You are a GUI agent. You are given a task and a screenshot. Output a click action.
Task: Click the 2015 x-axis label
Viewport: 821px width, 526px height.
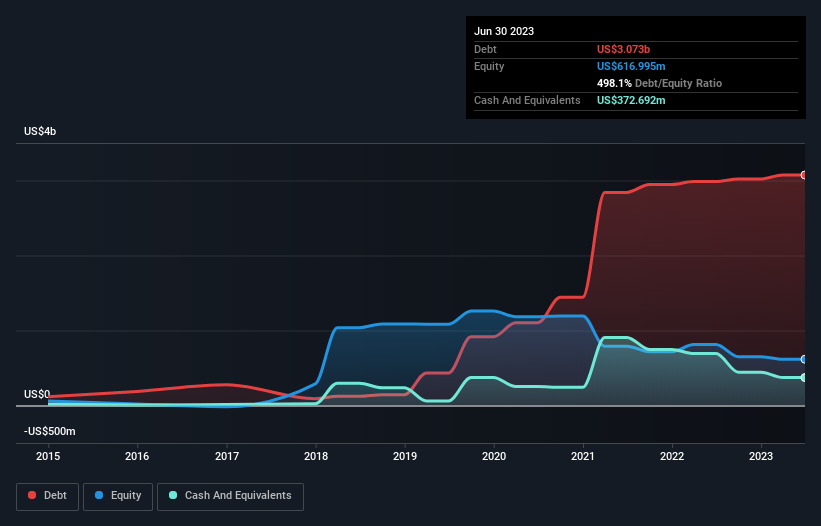pyautogui.click(x=48, y=456)
